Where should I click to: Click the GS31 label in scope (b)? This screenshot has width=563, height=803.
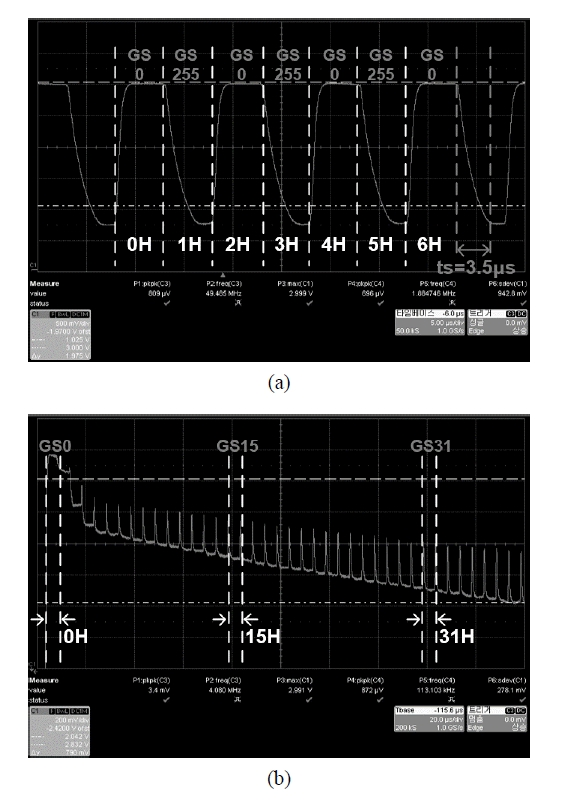pyautogui.click(x=431, y=446)
